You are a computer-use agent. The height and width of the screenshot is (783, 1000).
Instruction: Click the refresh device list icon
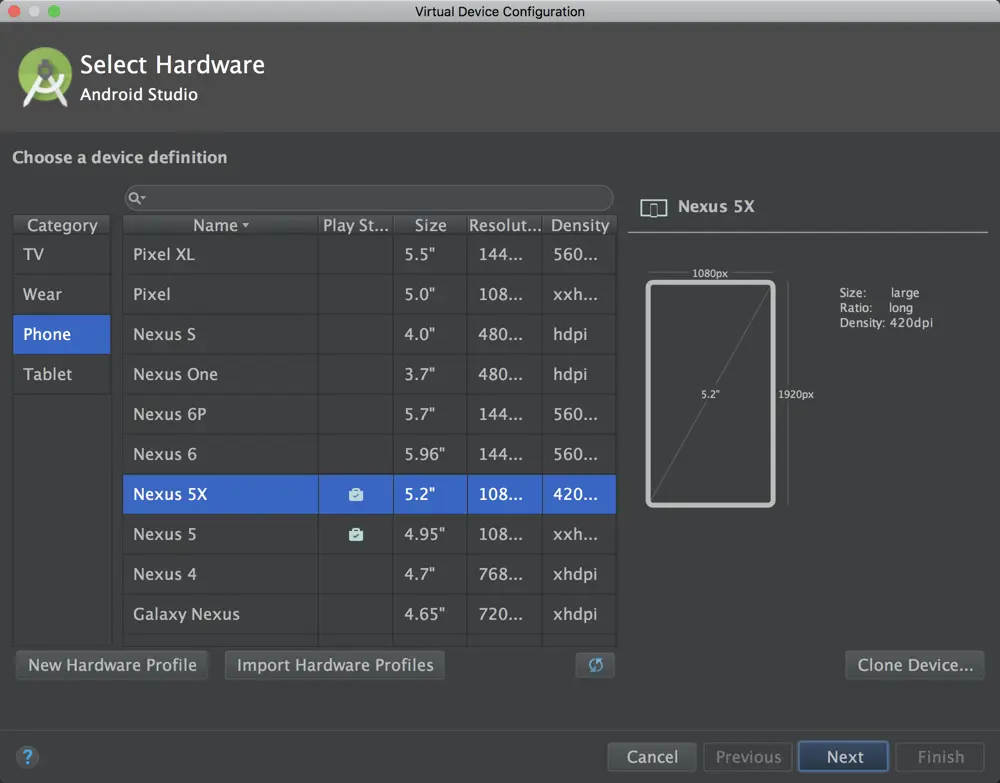[x=595, y=665]
